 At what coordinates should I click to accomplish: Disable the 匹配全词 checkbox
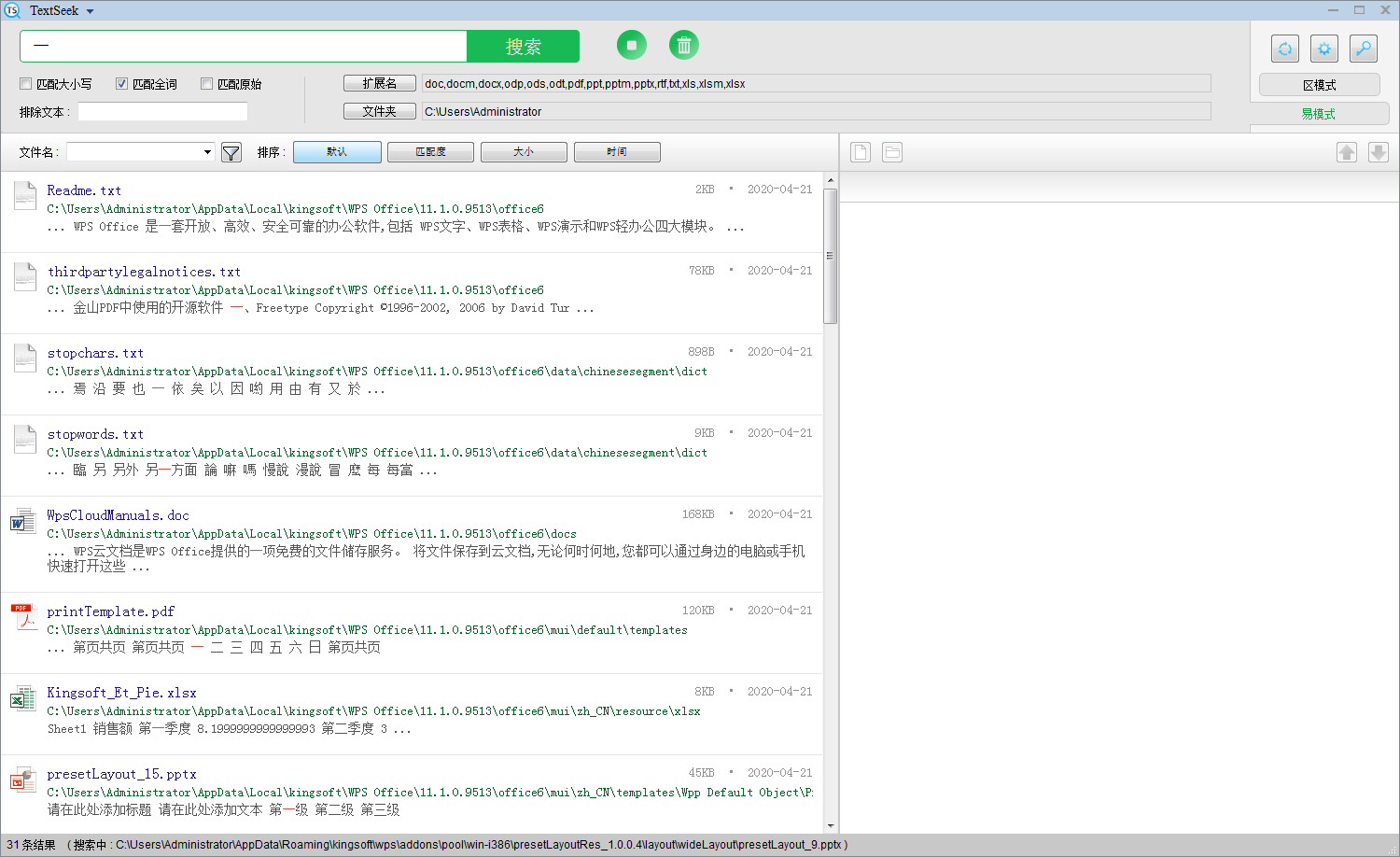[121, 83]
